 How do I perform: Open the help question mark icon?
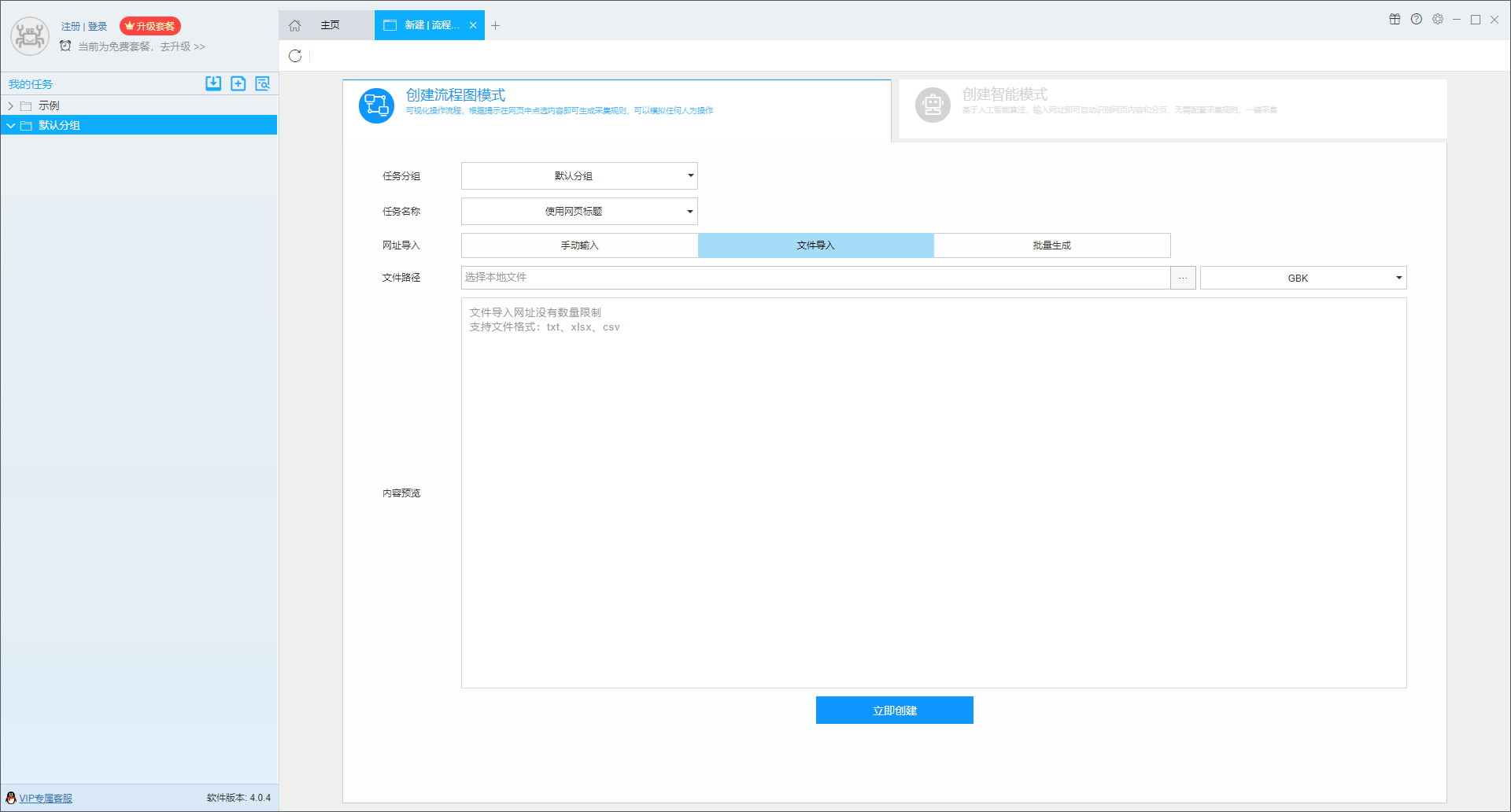[1417, 20]
